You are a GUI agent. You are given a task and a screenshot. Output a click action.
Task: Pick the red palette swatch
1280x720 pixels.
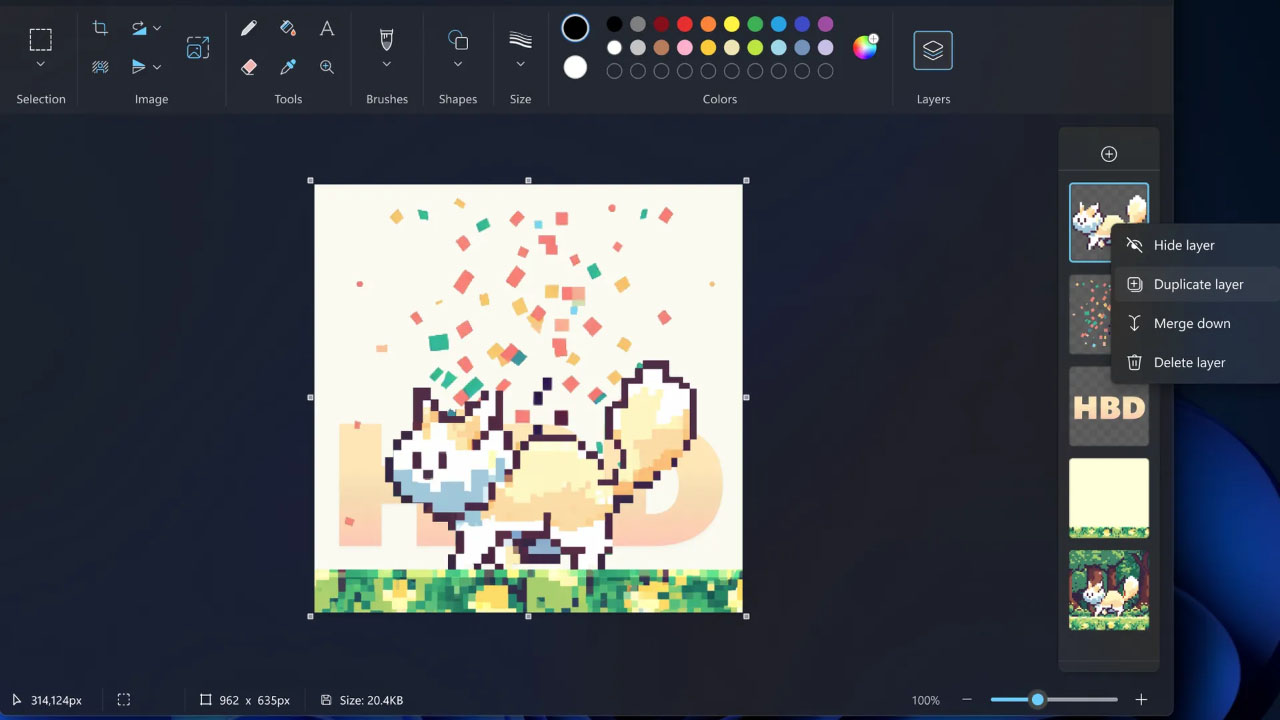pyautogui.click(x=685, y=24)
